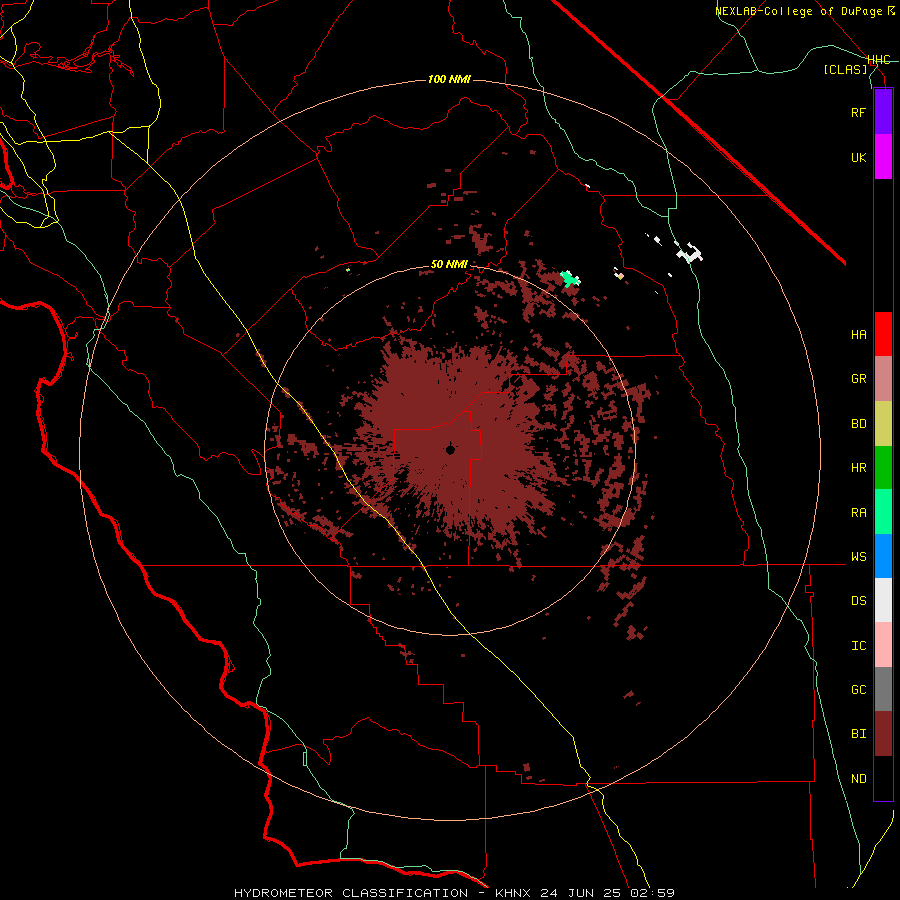Image resolution: width=900 pixels, height=900 pixels.
Task: Click the ND legend label
Action: coord(858,779)
